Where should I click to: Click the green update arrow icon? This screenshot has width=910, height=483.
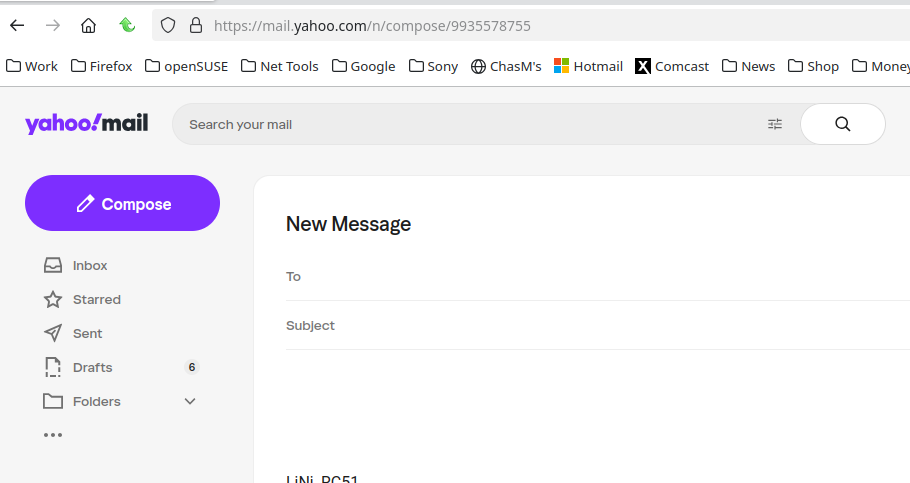click(127, 25)
